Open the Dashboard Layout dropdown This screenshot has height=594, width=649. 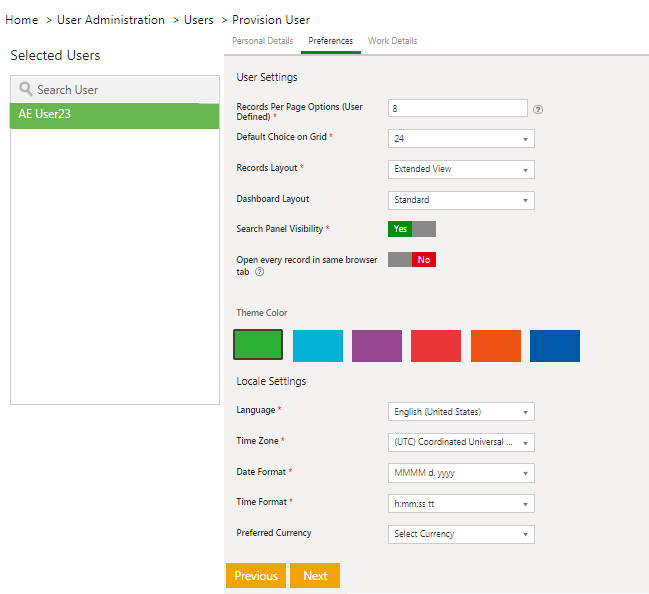(x=461, y=200)
